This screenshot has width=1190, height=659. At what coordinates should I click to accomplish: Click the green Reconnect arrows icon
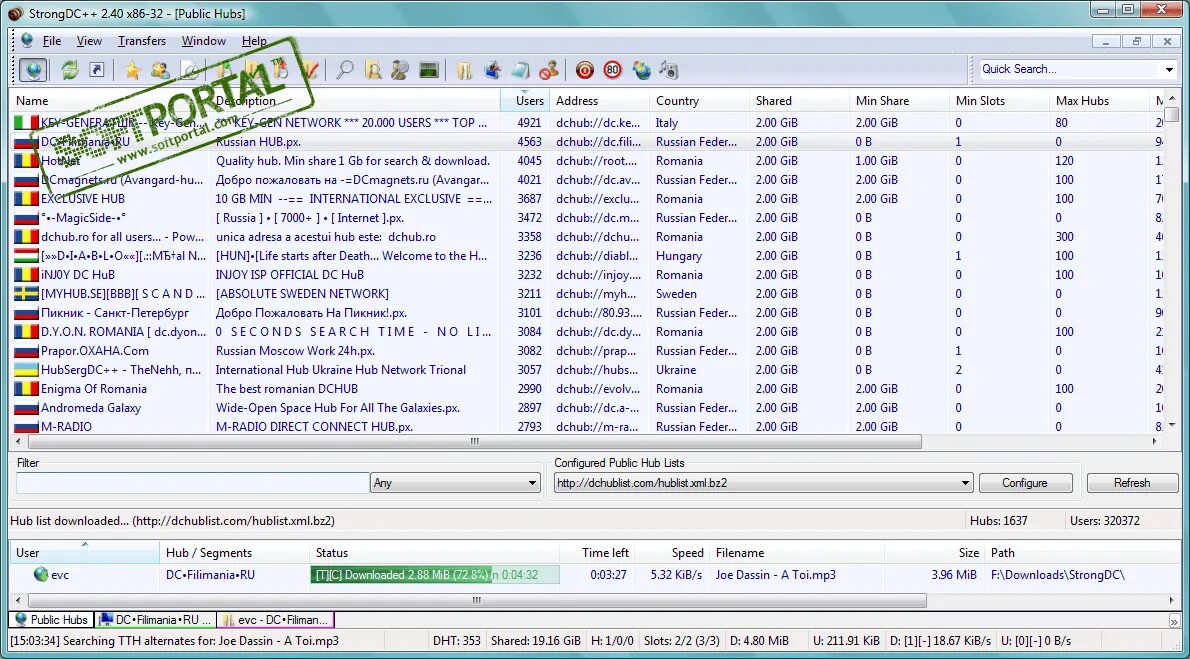click(70, 71)
